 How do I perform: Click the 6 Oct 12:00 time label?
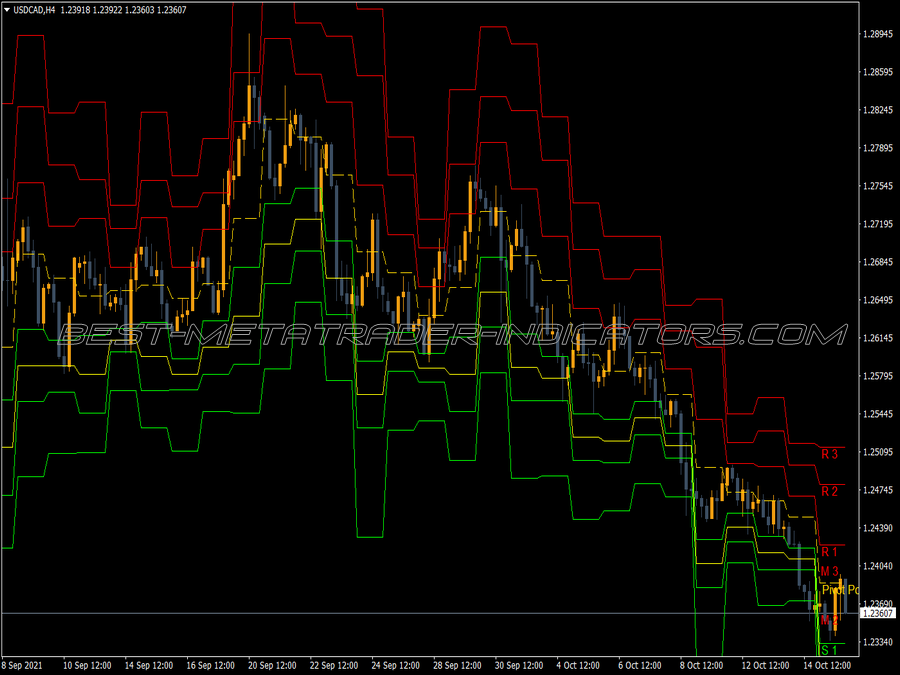coord(640,665)
